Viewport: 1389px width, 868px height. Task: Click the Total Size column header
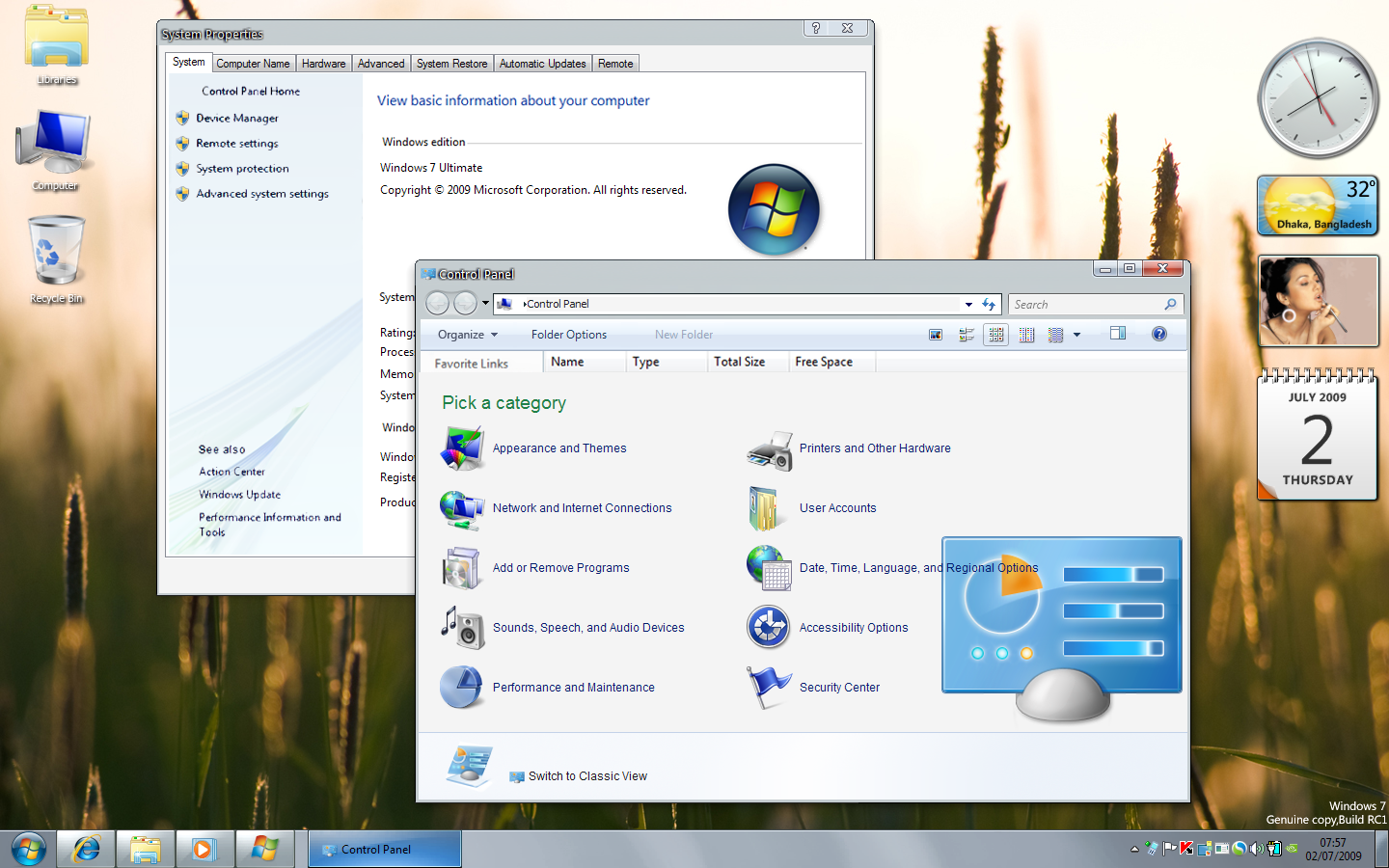[x=748, y=362]
